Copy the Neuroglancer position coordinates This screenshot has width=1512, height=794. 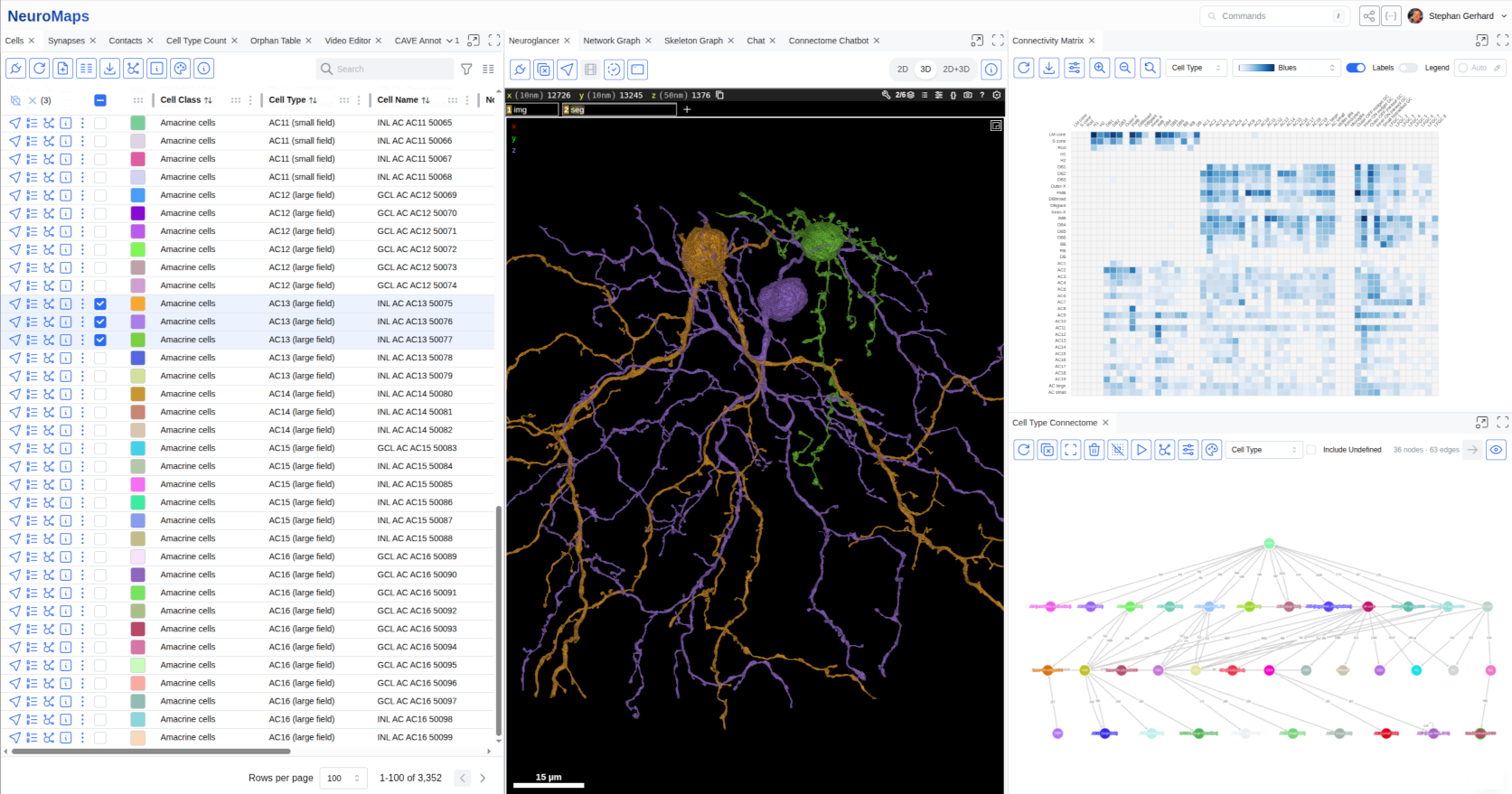pyautogui.click(x=719, y=95)
